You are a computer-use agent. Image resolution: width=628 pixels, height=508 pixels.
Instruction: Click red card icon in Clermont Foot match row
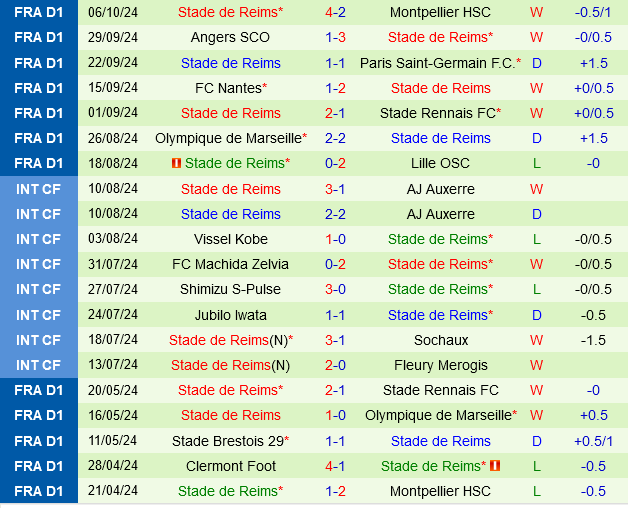click(x=495, y=466)
